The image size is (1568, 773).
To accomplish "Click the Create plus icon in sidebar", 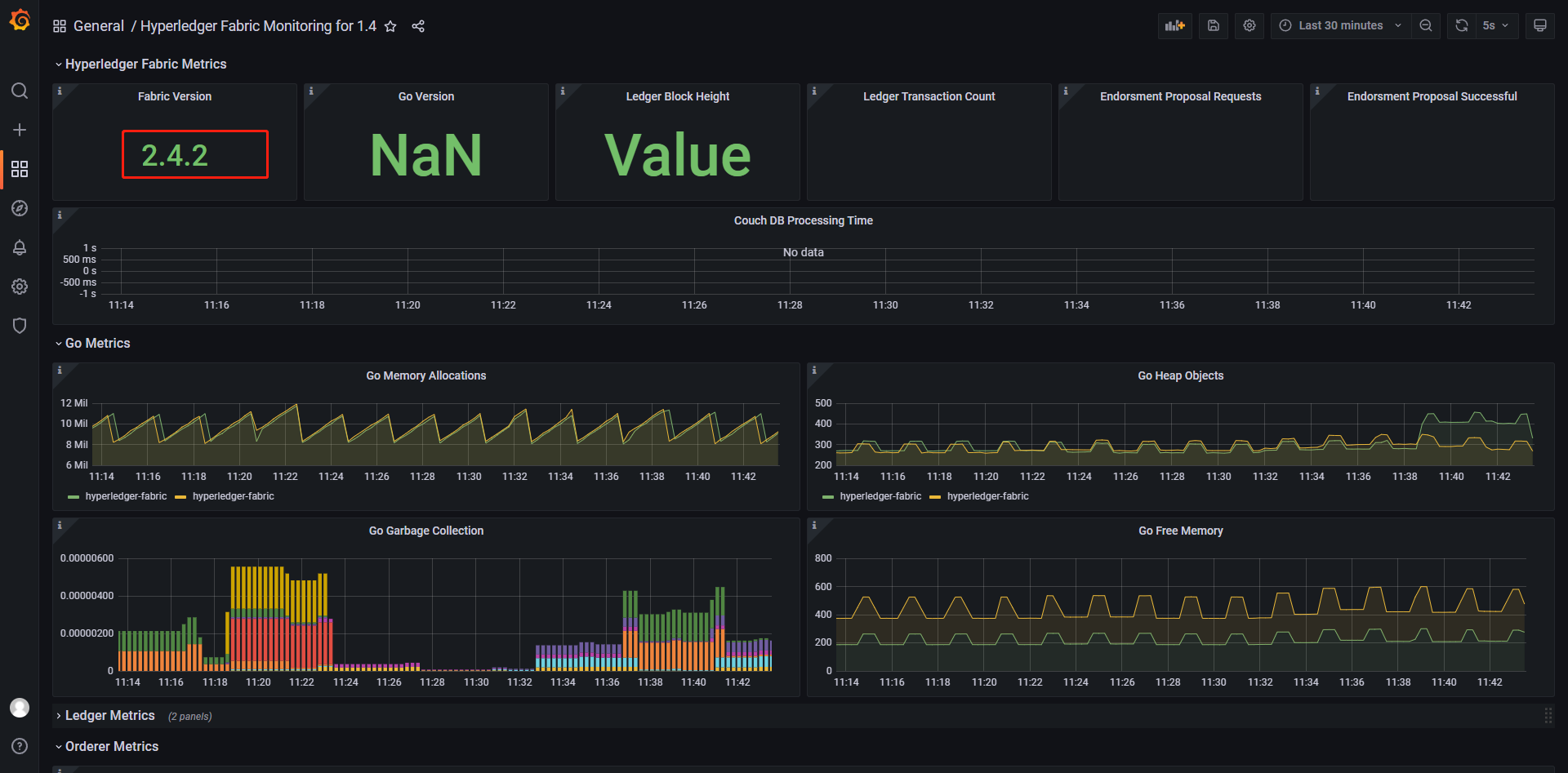I will coord(20,130).
